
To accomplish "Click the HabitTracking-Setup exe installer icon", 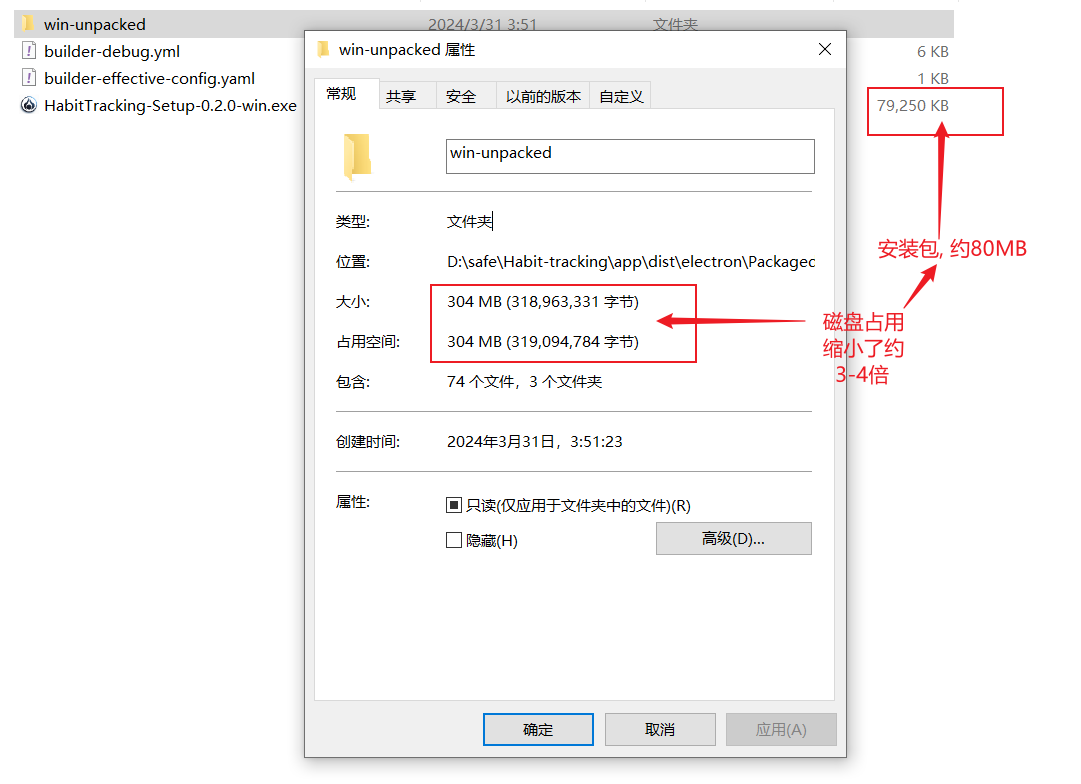I will pos(29,105).
